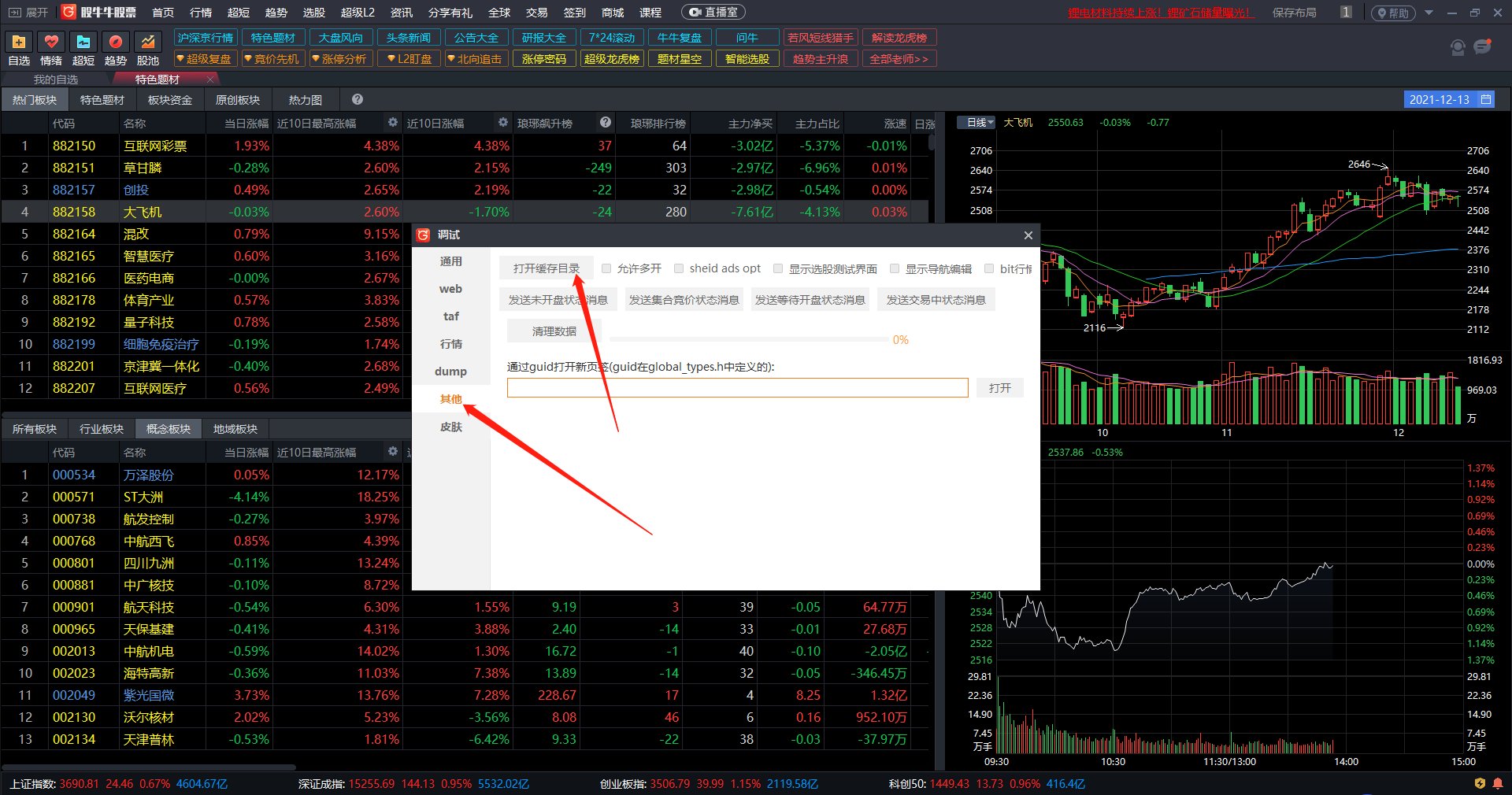Click the 打开缓存目录 button

(x=547, y=268)
